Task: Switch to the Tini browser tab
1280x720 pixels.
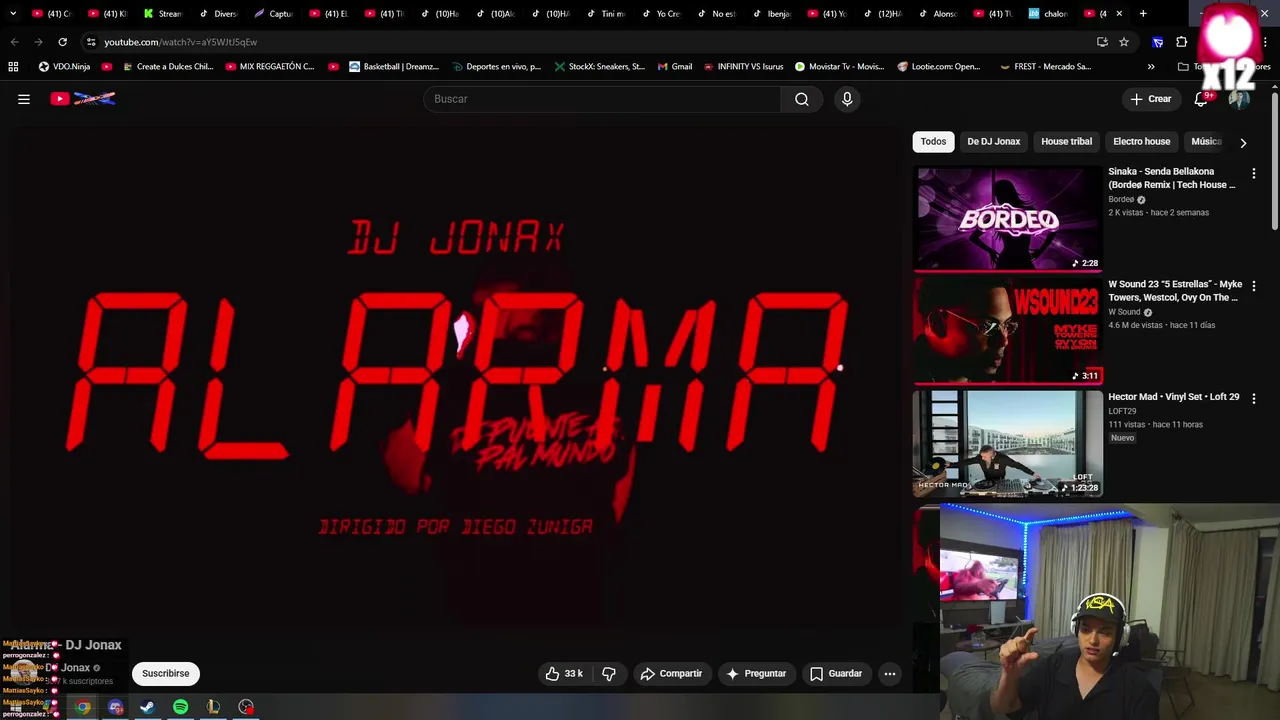Action: click(607, 14)
